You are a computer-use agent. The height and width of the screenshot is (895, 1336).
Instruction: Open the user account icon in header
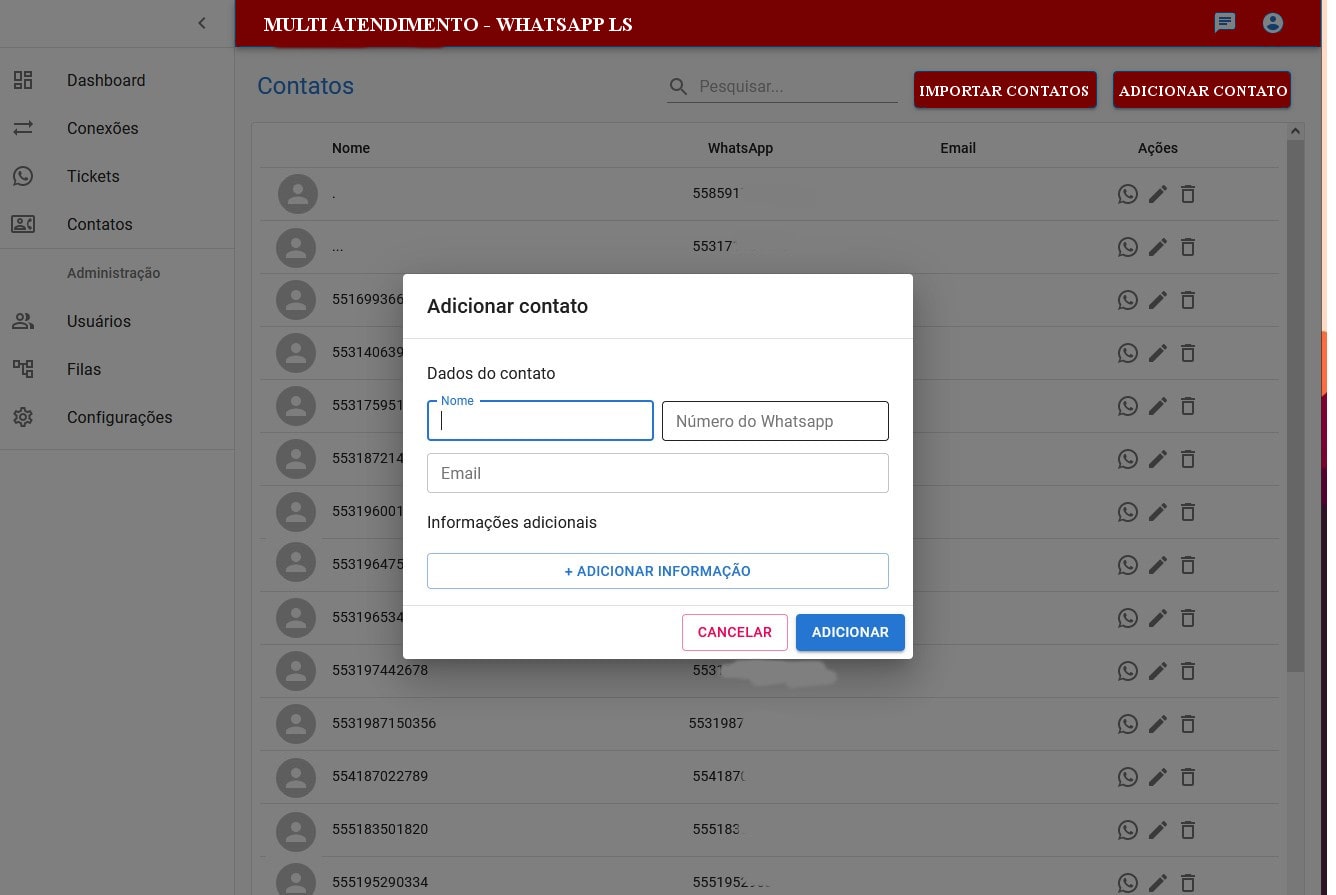point(1273,22)
